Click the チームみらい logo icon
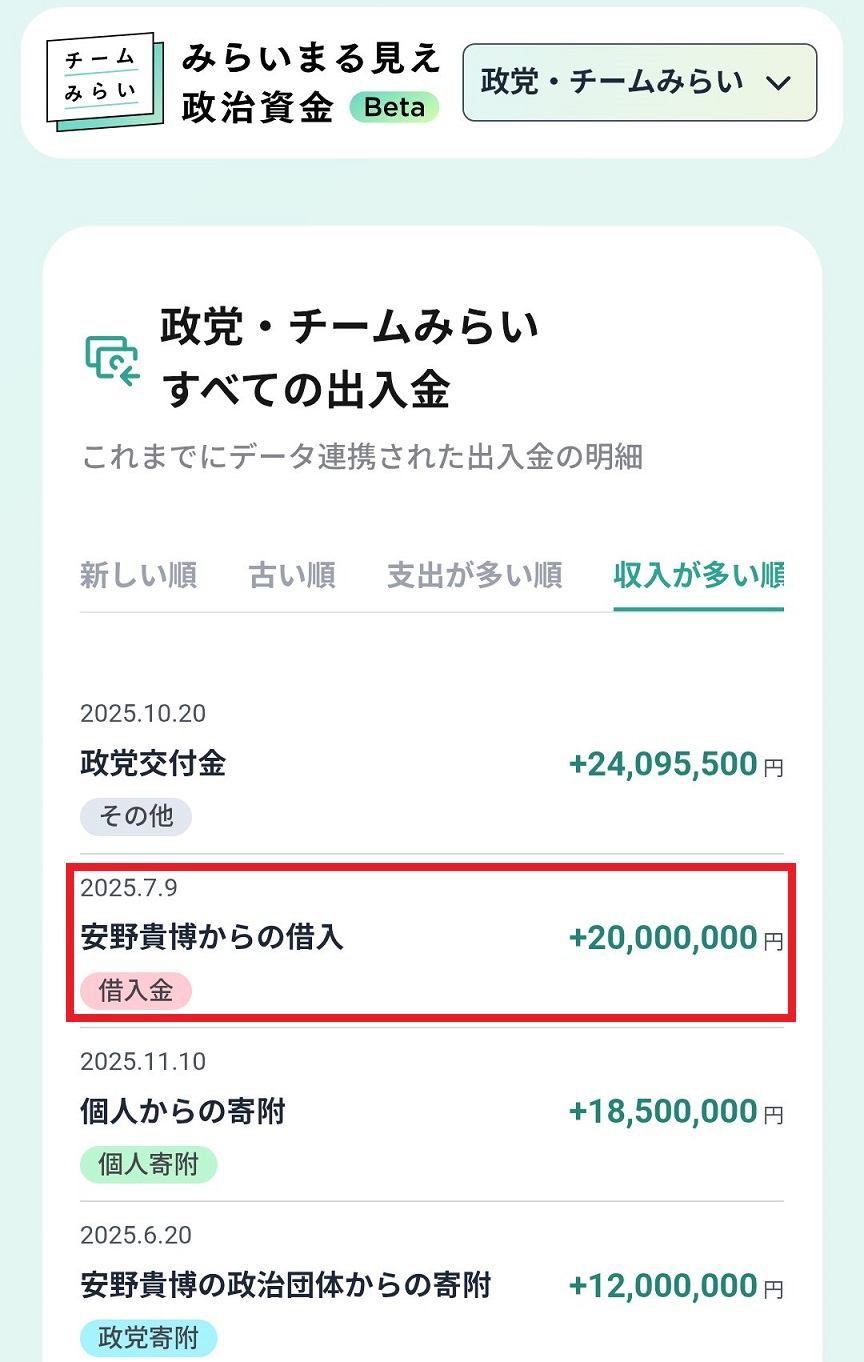864x1362 pixels. coord(105,83)
